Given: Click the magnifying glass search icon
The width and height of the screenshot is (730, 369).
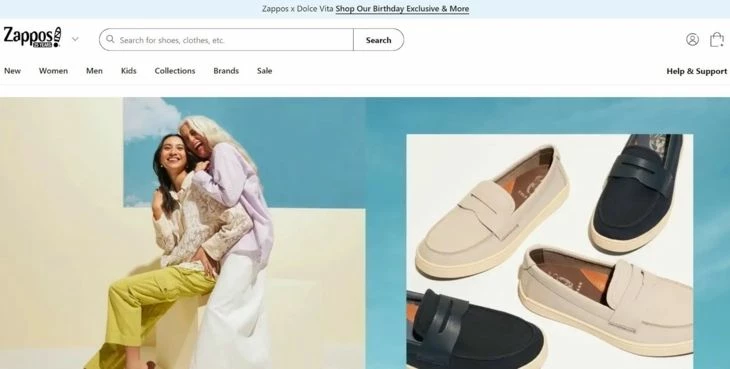Looking at the screenshot, I should tap(110, 40).
